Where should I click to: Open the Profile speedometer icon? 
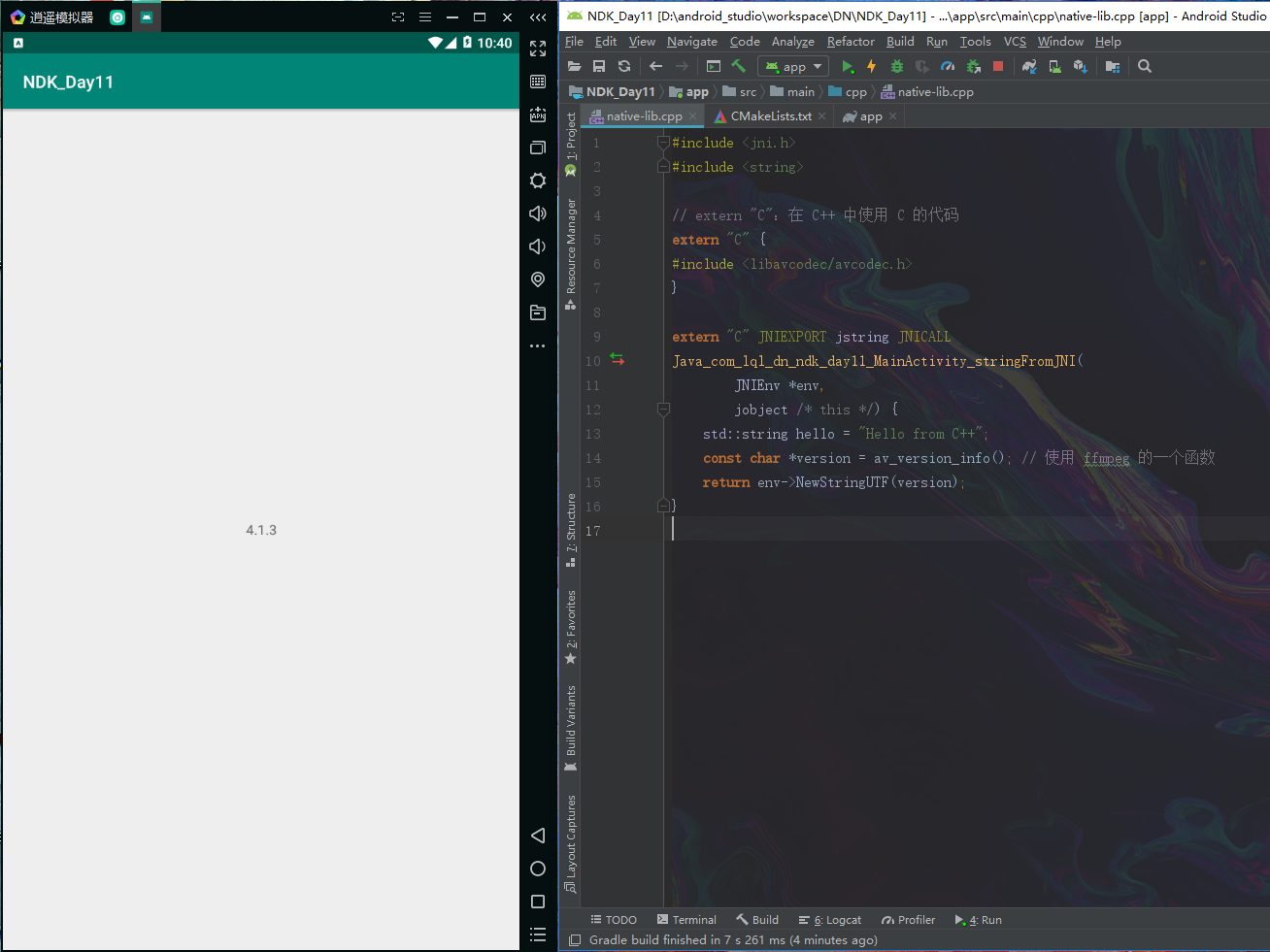(948, 66)
